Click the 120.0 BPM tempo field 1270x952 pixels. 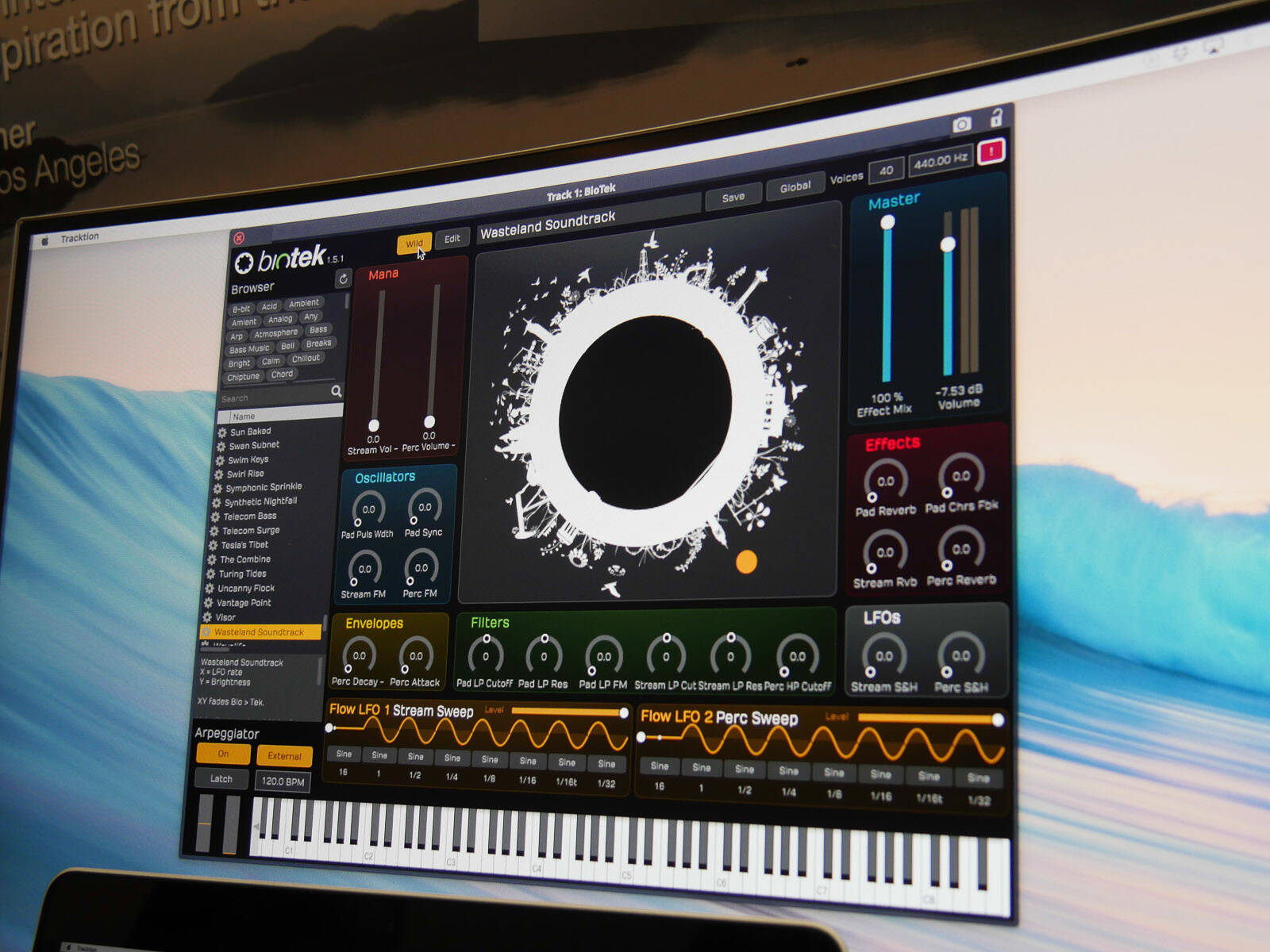click(x=283, y=781)
